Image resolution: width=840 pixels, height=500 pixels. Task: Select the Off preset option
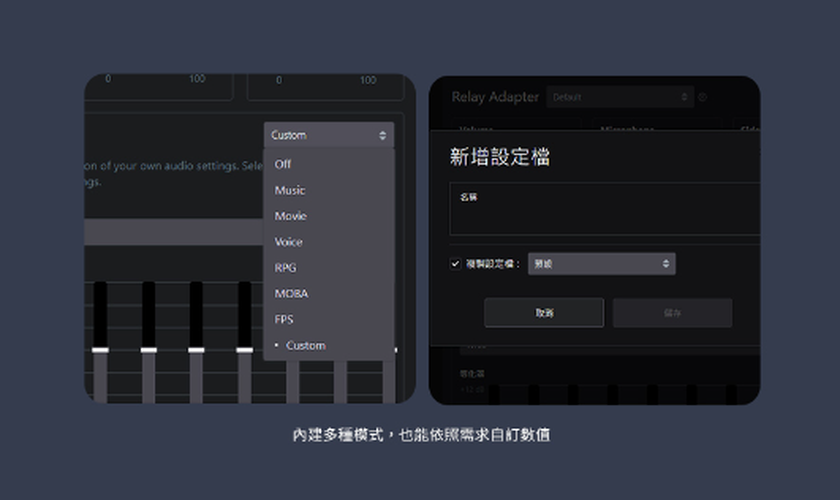coord(284,164)
